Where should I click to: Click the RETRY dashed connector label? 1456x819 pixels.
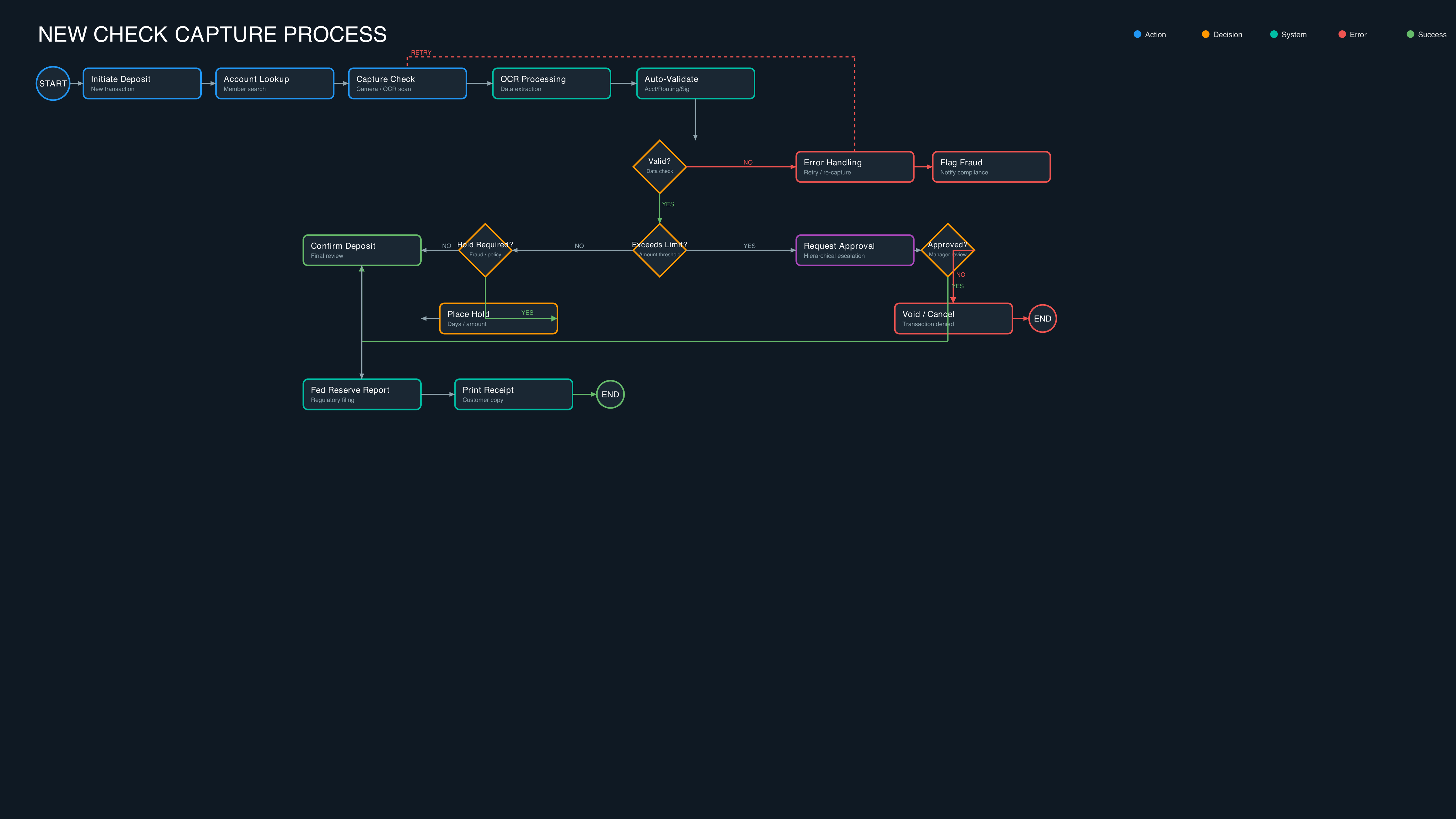pos(422,52)
